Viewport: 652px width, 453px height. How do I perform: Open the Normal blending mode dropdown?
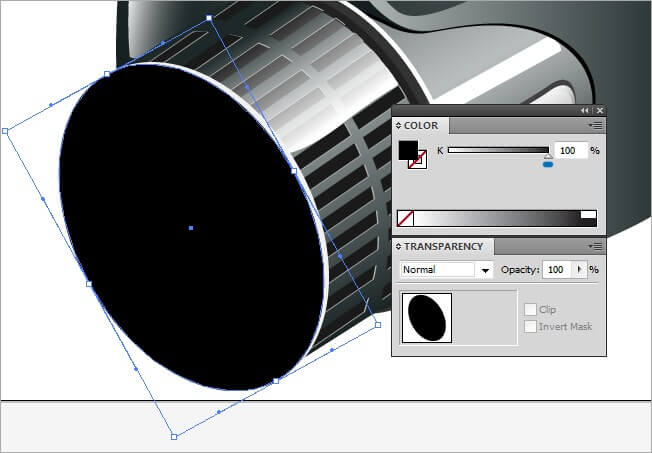485,270
